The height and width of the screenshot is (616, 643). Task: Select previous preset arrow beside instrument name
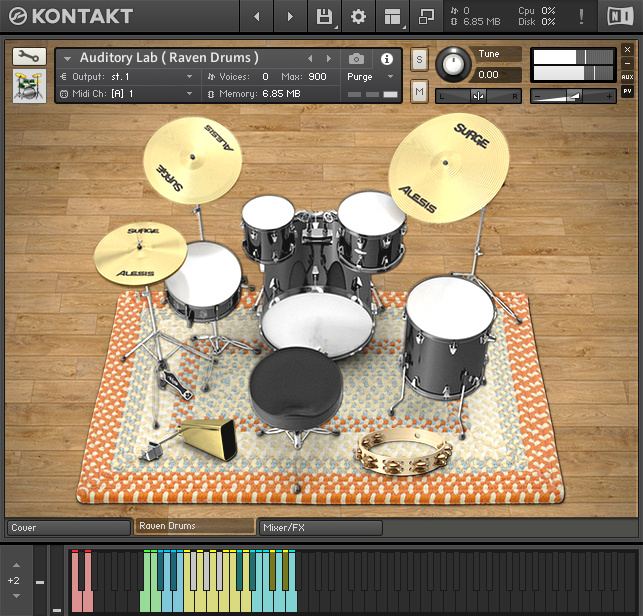(x=310, y=59)
